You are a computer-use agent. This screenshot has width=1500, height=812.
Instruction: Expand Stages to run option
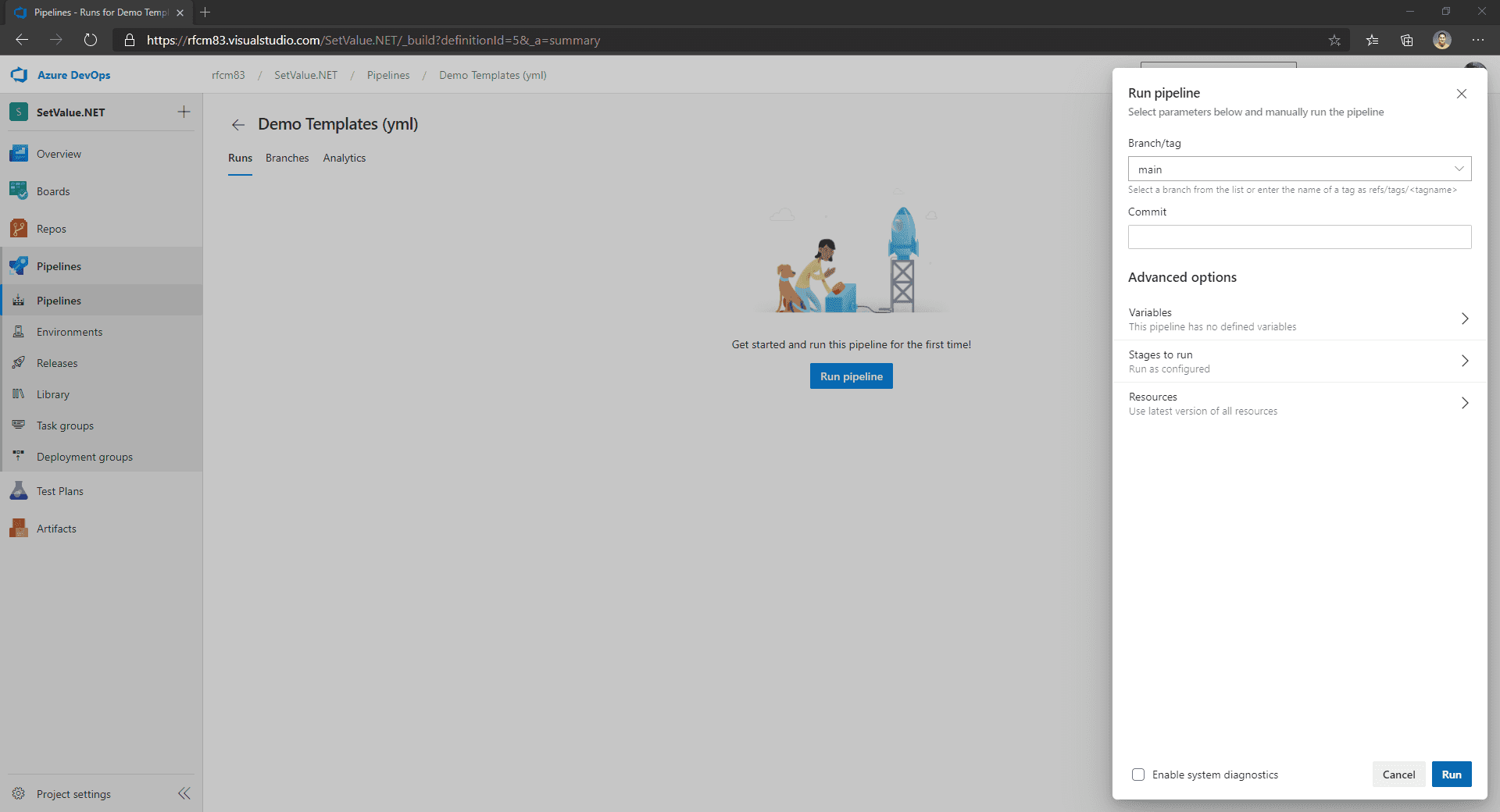pos(1300,361)
